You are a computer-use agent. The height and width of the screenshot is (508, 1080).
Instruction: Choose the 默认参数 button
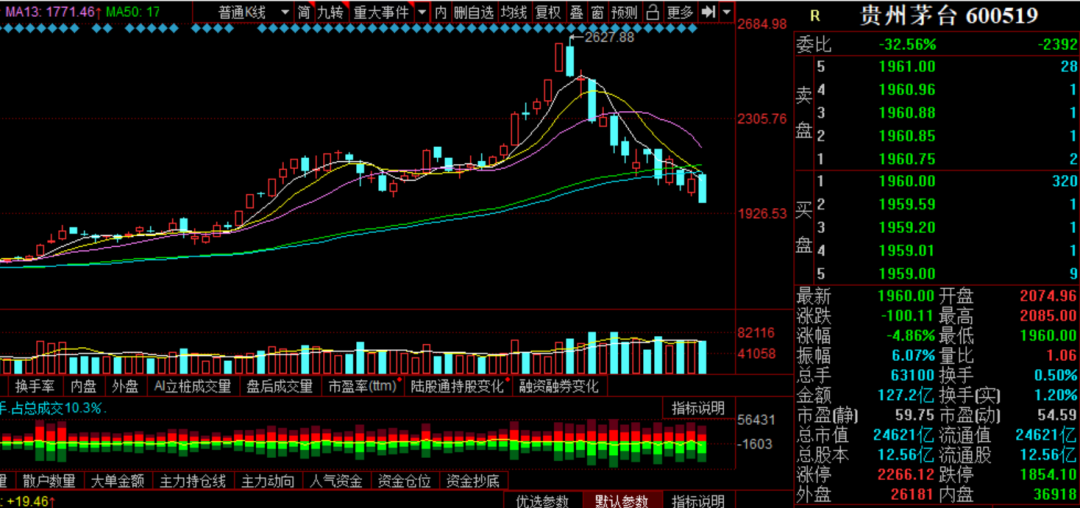tap(623, 500)
